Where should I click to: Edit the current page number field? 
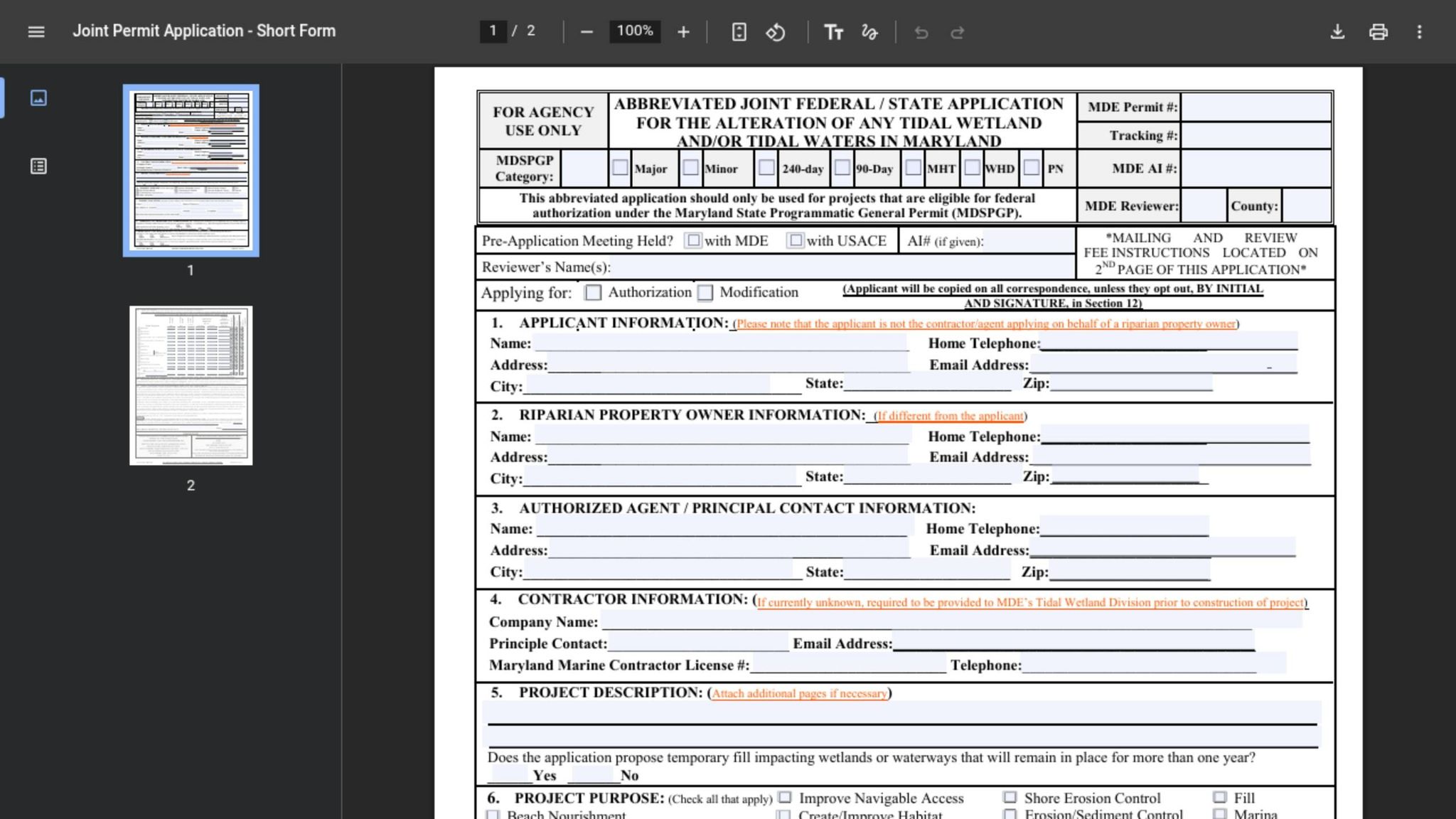click(x=493, y=31)
